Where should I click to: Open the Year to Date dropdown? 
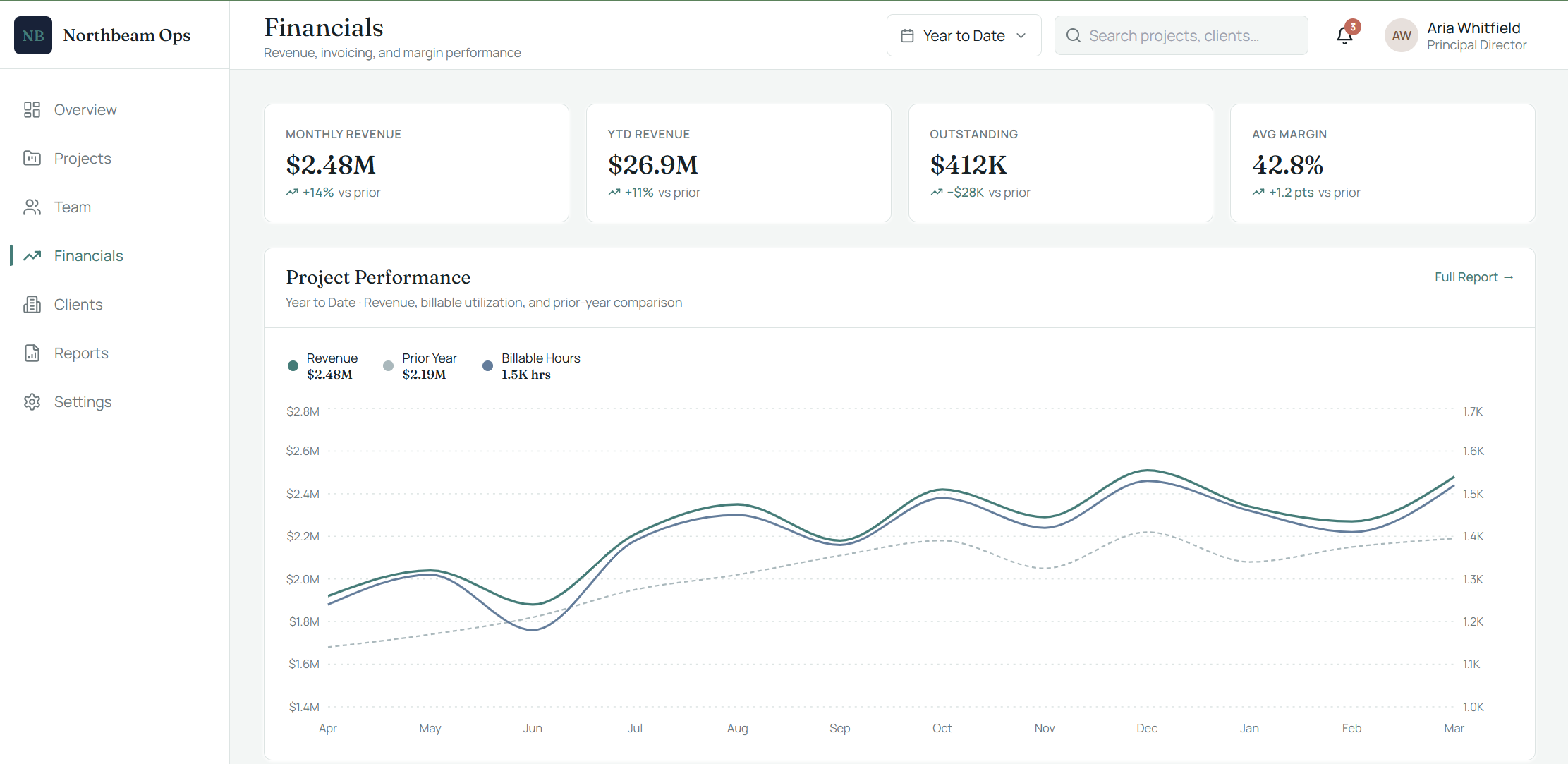click(964, 35)
